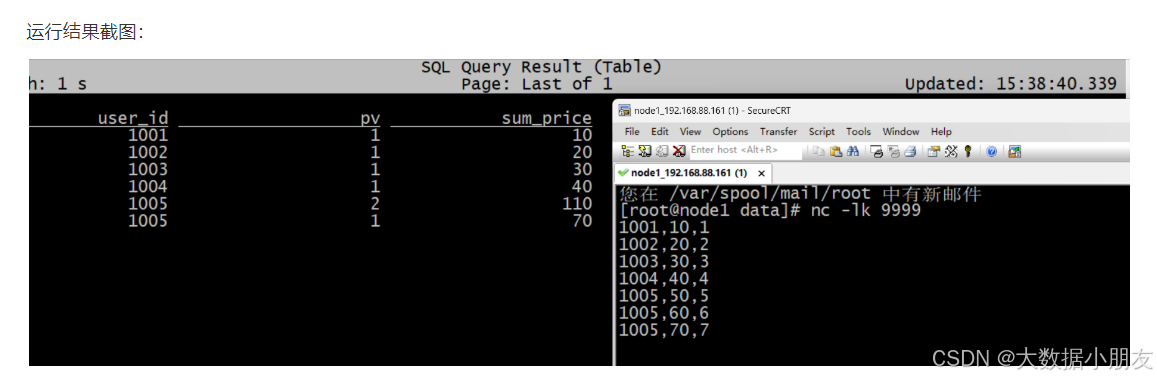The height and width of the screenshot is (379, 1157).
Task: Click sum_price value 110
Action: pyautogui.click(x=577, y=204)
